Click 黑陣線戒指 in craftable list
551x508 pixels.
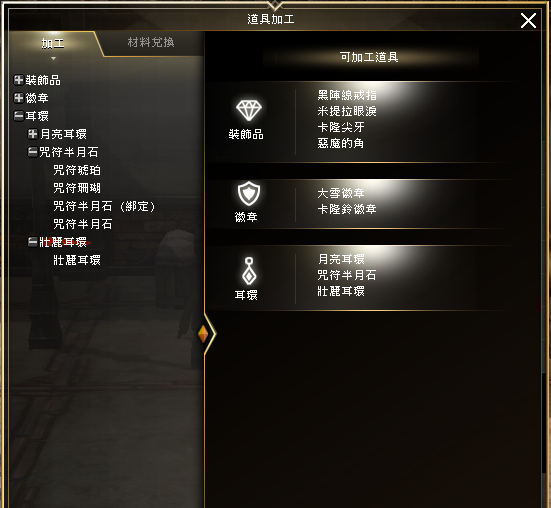(x=347, y=95)
